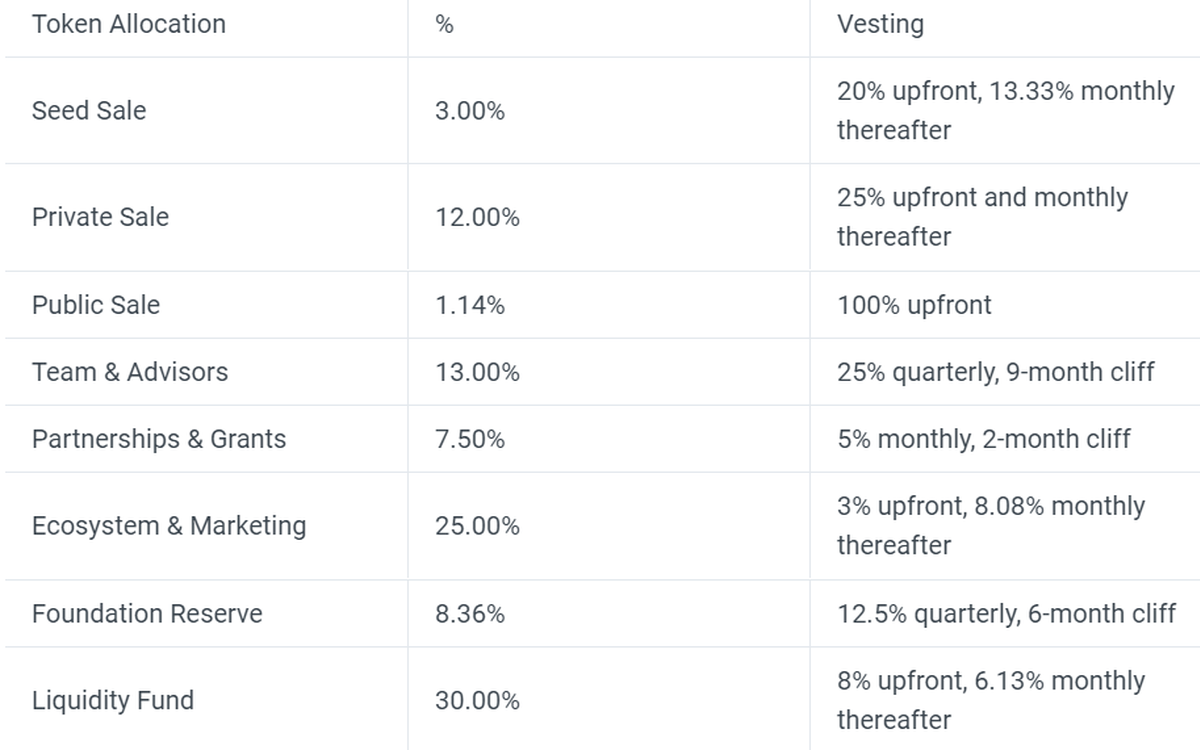Click the "Private Sale" allocation cell

coord(100,217)
